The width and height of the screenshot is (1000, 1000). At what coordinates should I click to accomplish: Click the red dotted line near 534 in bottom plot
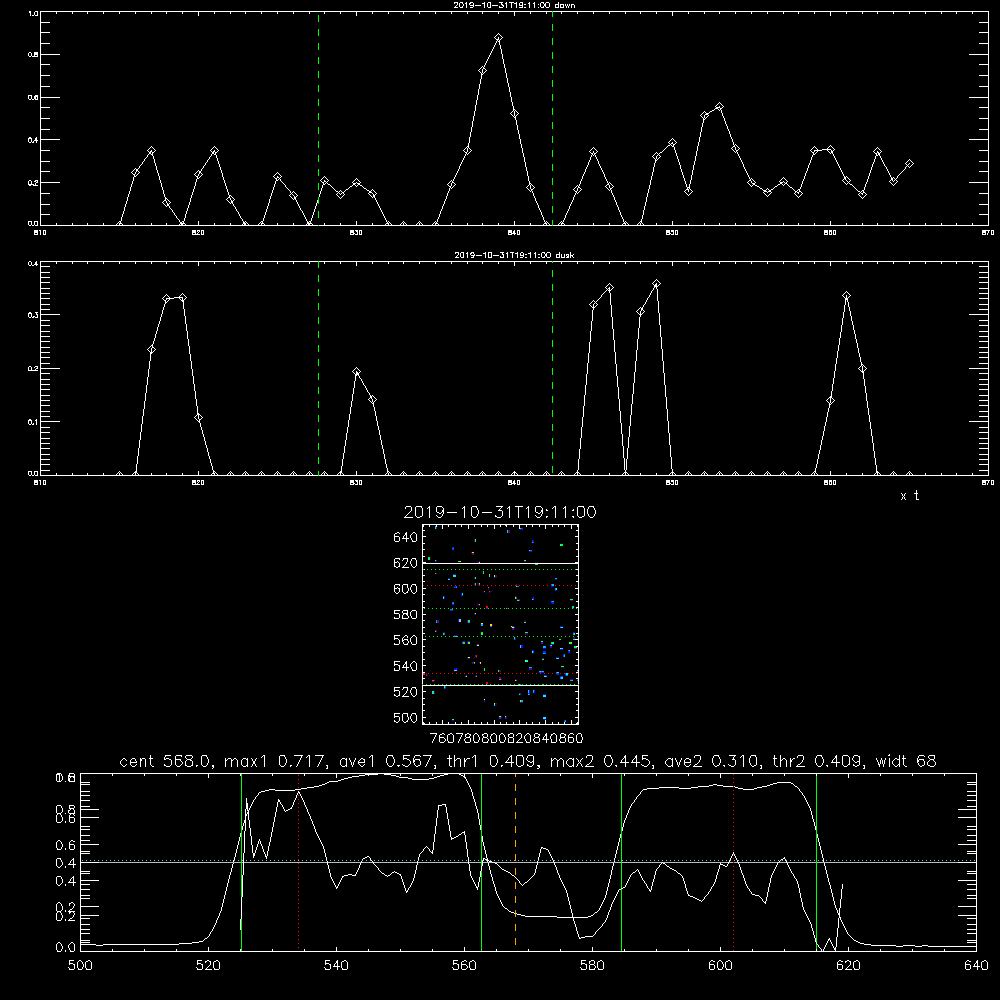[298, 861]
